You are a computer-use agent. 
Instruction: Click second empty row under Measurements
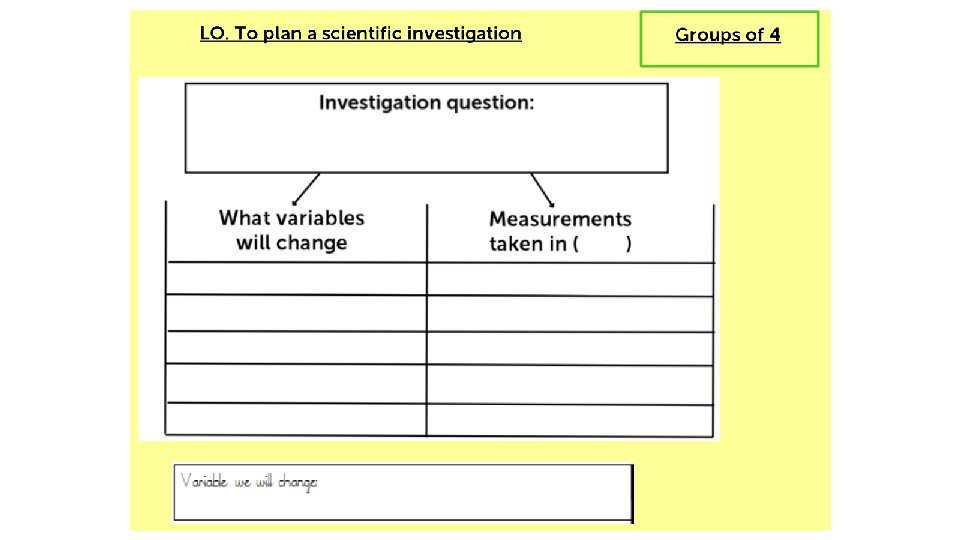(570, 314)
